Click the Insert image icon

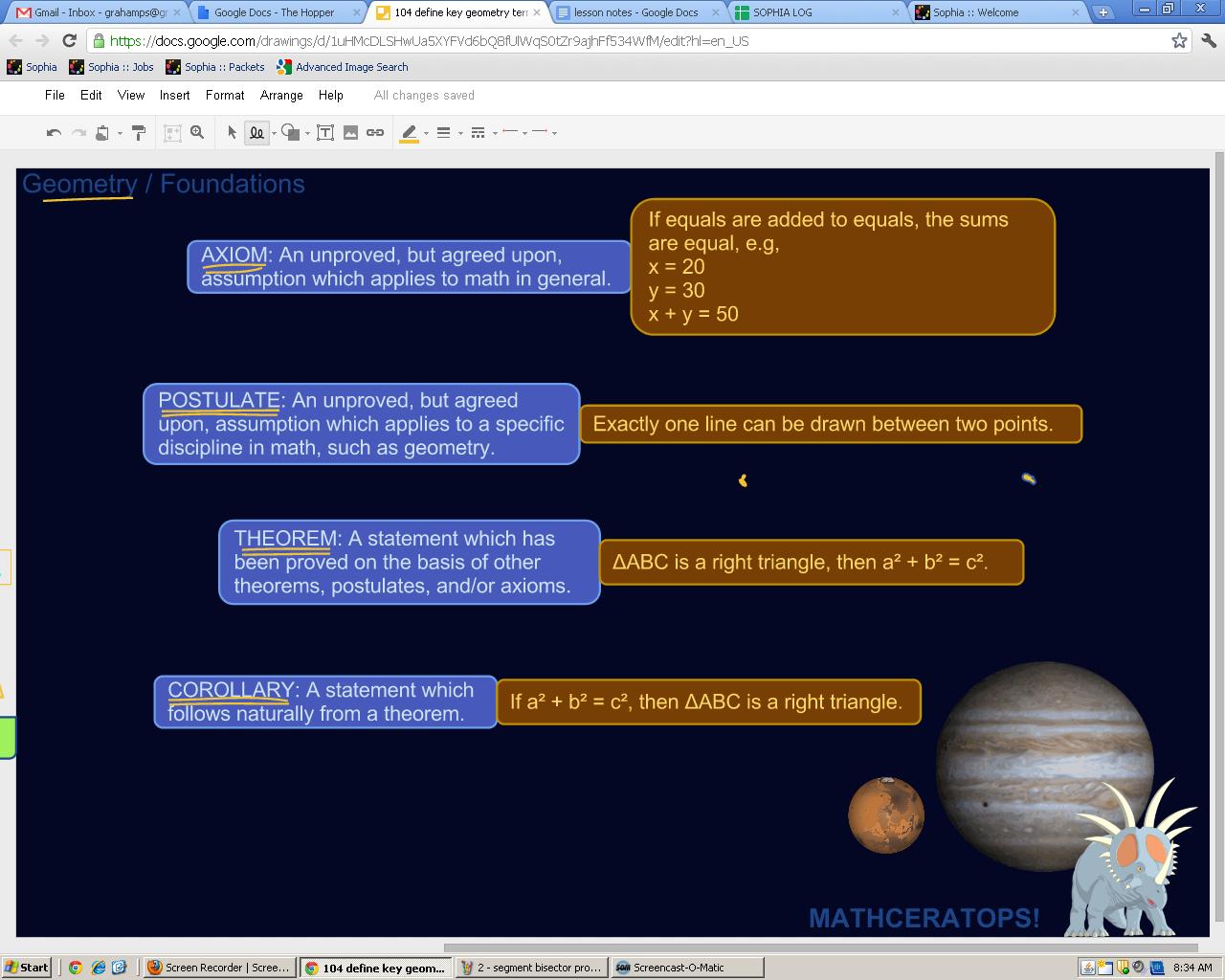point(350,133)
